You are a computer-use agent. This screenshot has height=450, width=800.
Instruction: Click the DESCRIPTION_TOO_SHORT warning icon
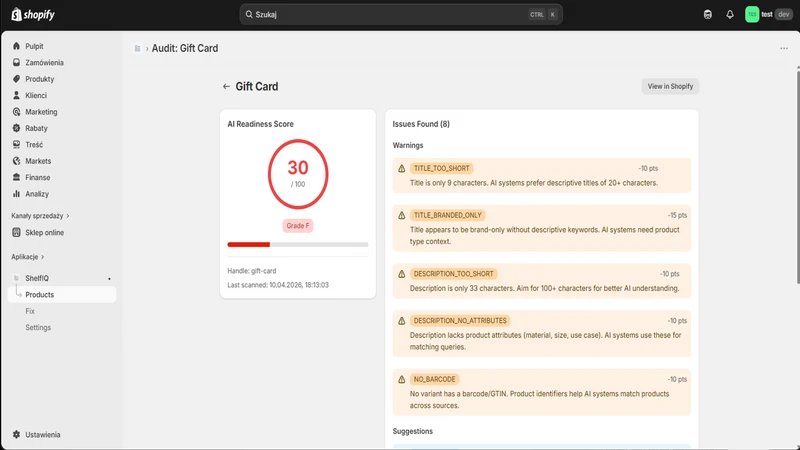coord(402,274)
